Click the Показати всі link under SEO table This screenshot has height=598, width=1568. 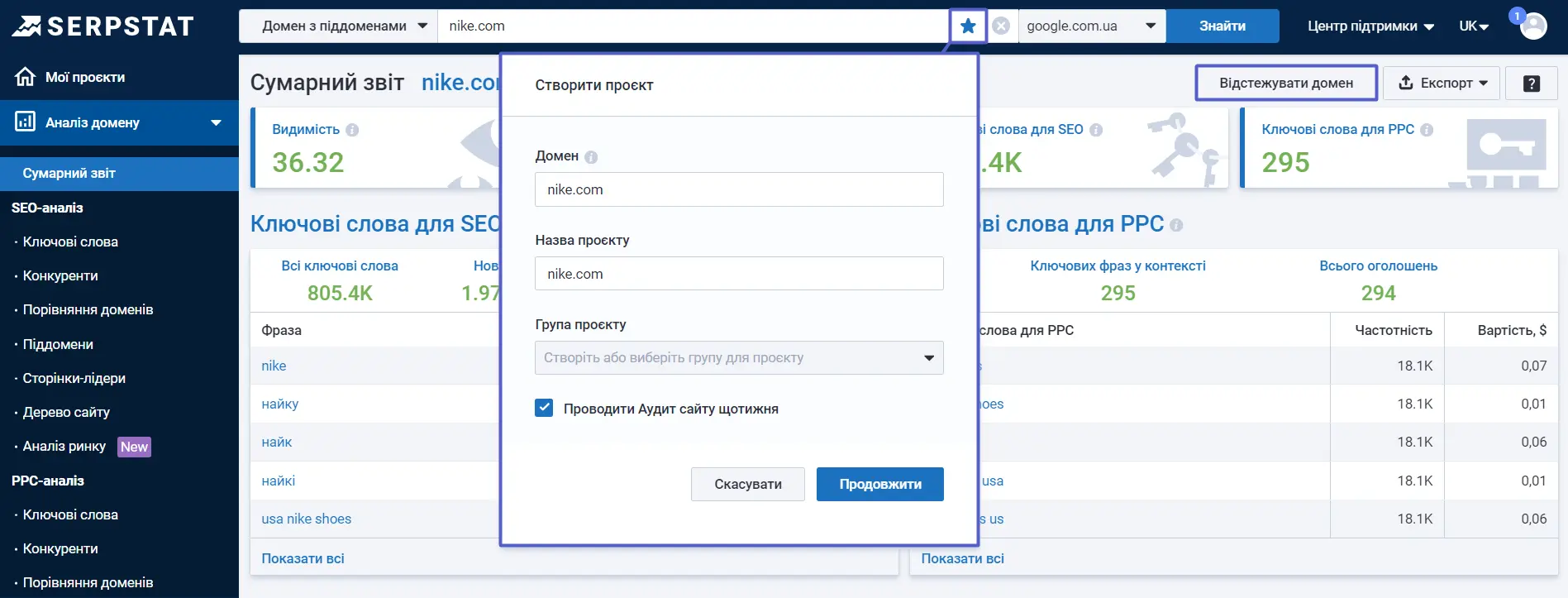303,559
